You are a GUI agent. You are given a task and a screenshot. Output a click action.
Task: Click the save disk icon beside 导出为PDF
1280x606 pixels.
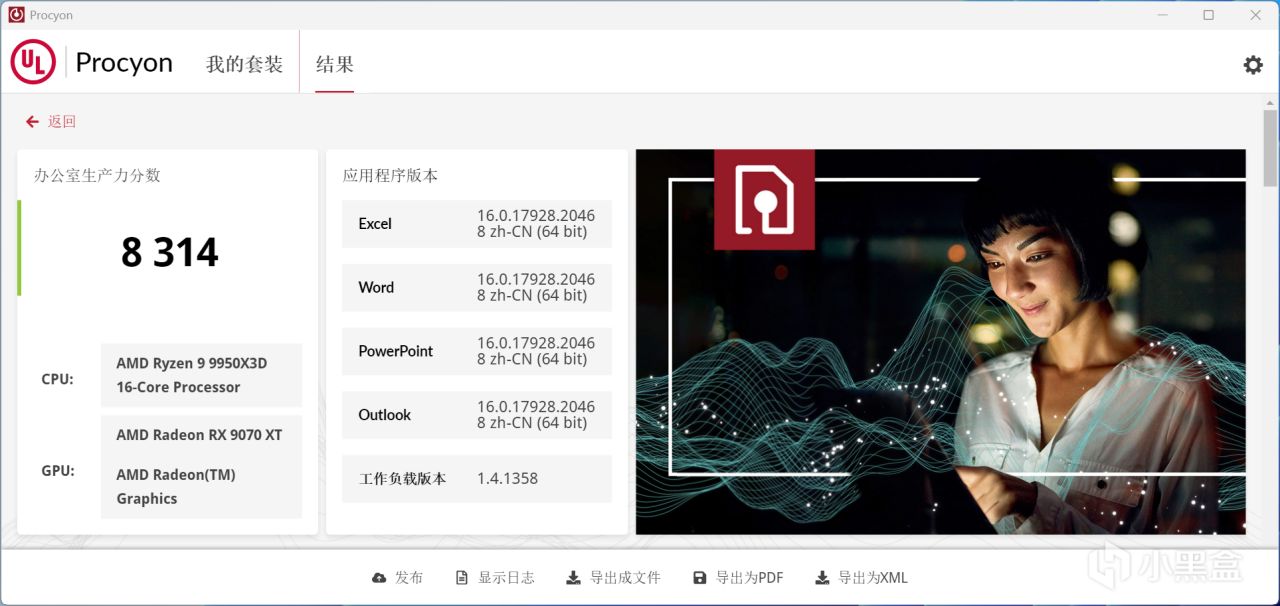[x=700, y=578]
